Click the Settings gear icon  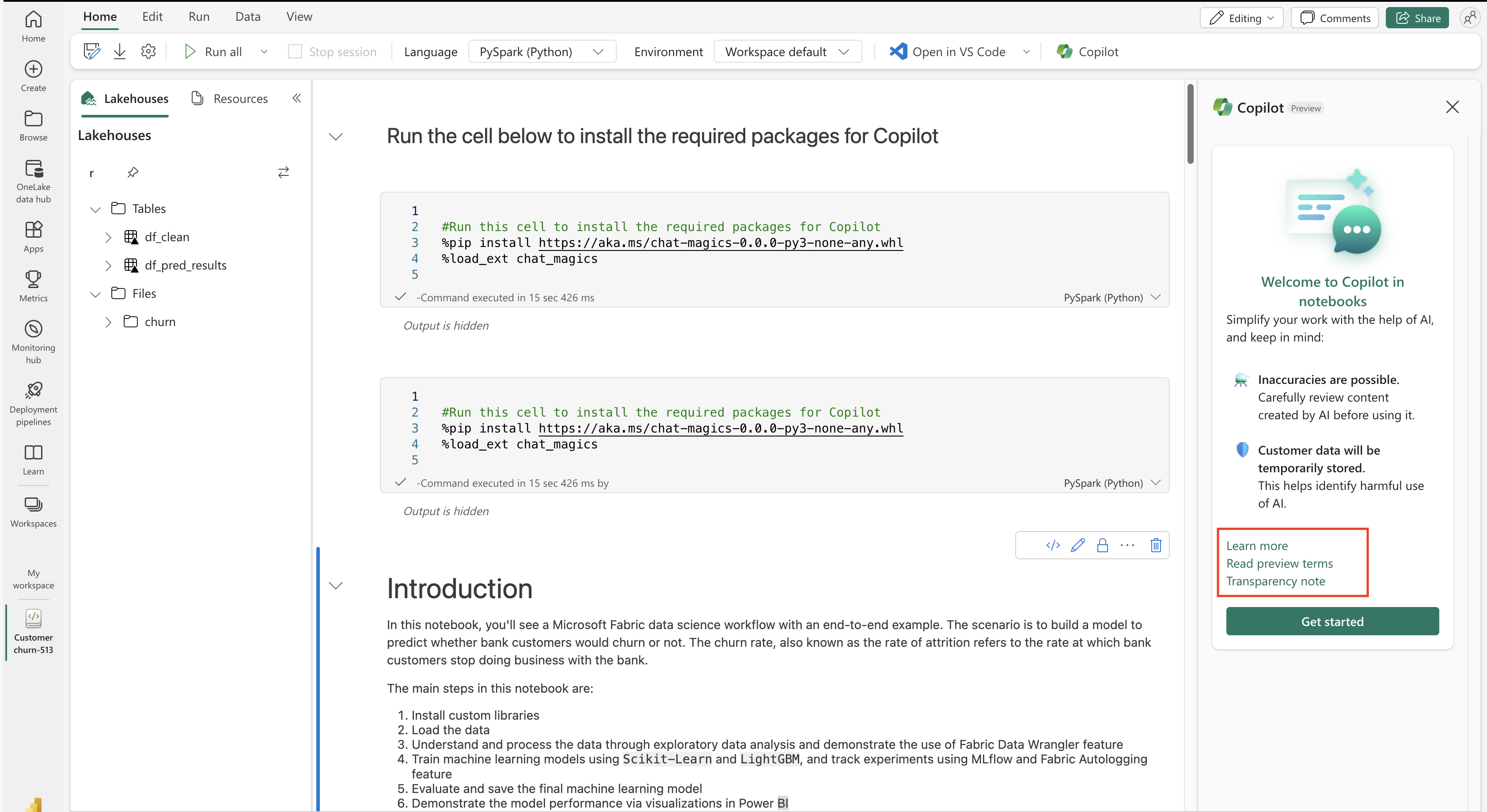pos(147,51)
